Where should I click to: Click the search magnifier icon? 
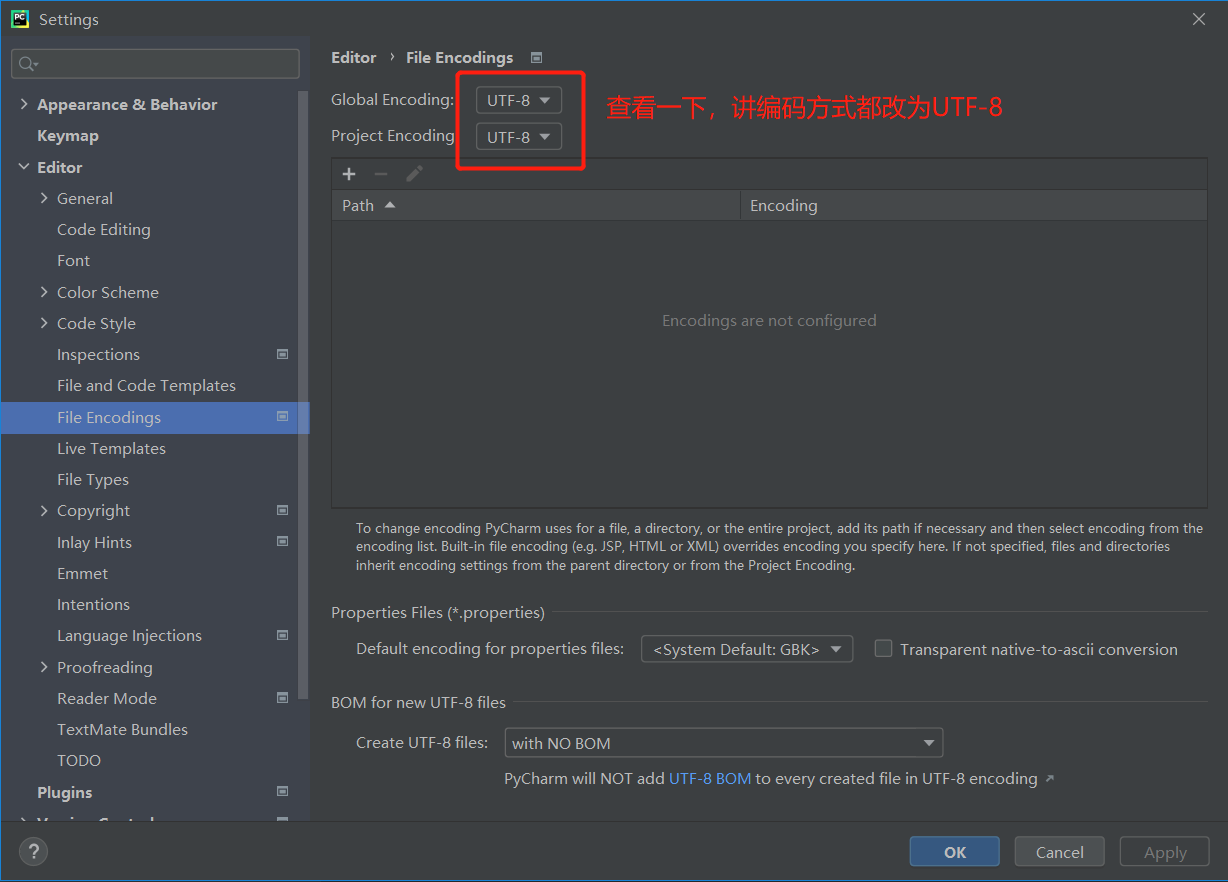[27, 64]
